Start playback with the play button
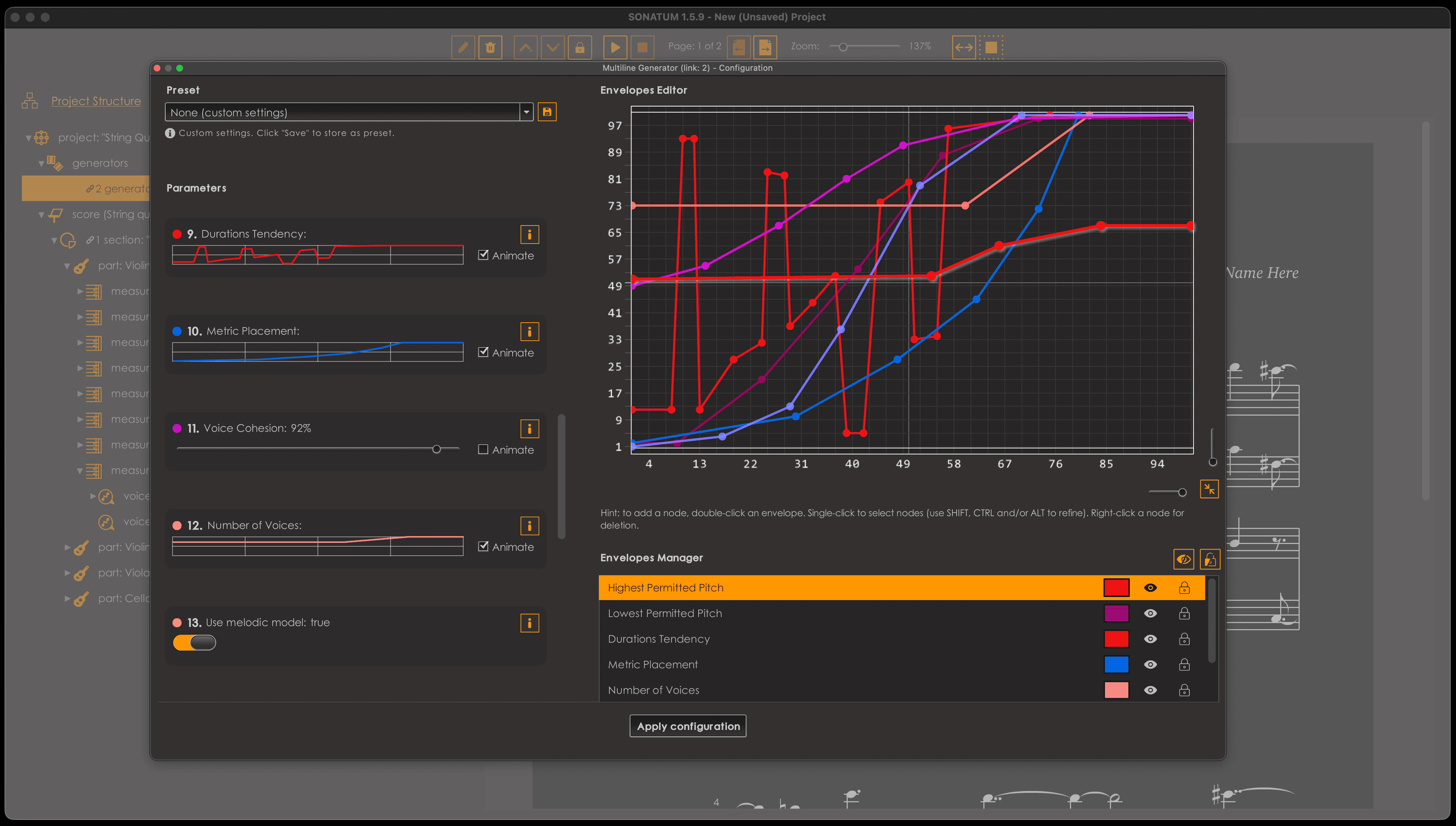 615,47
